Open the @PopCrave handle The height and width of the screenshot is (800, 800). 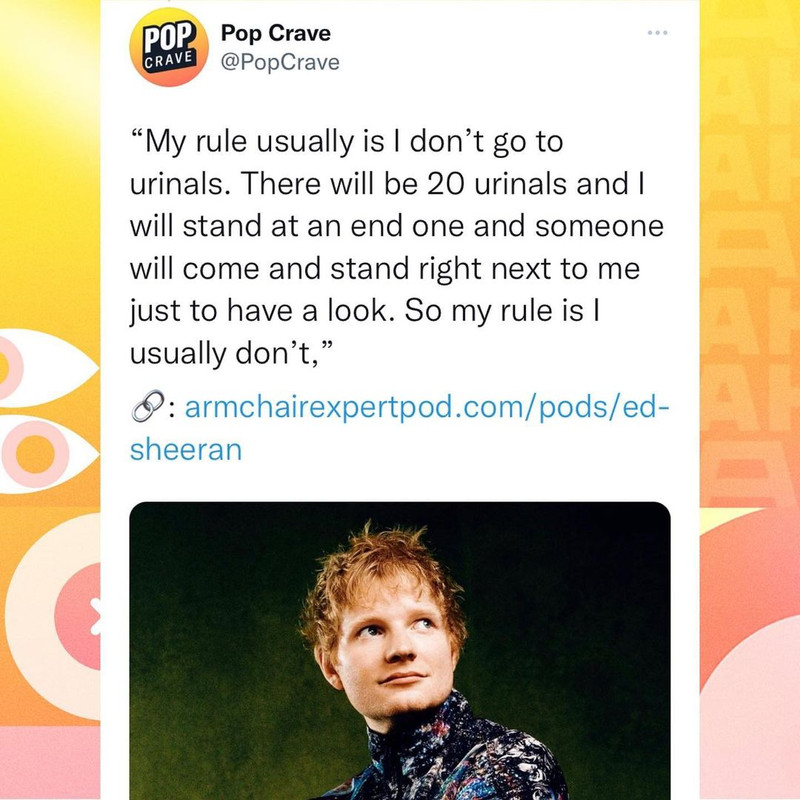click(280, 62)
